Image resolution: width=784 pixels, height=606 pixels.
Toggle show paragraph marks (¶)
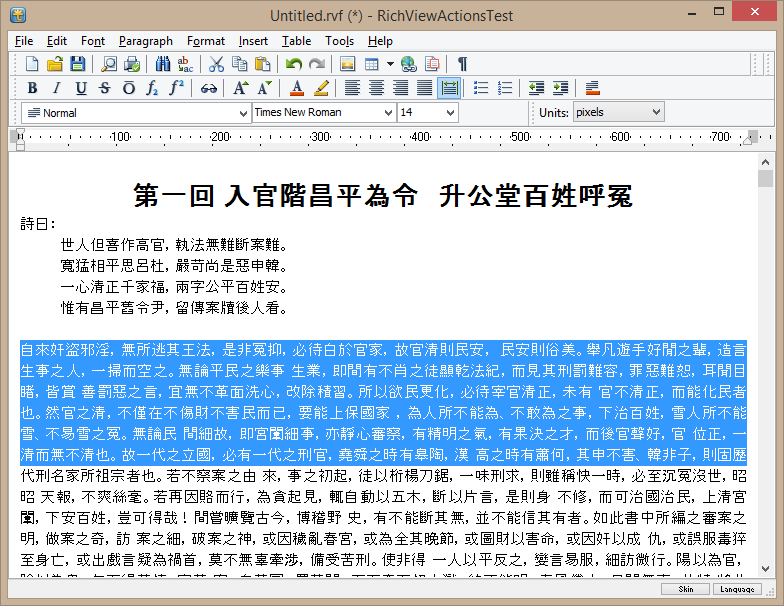coord(462,64)
